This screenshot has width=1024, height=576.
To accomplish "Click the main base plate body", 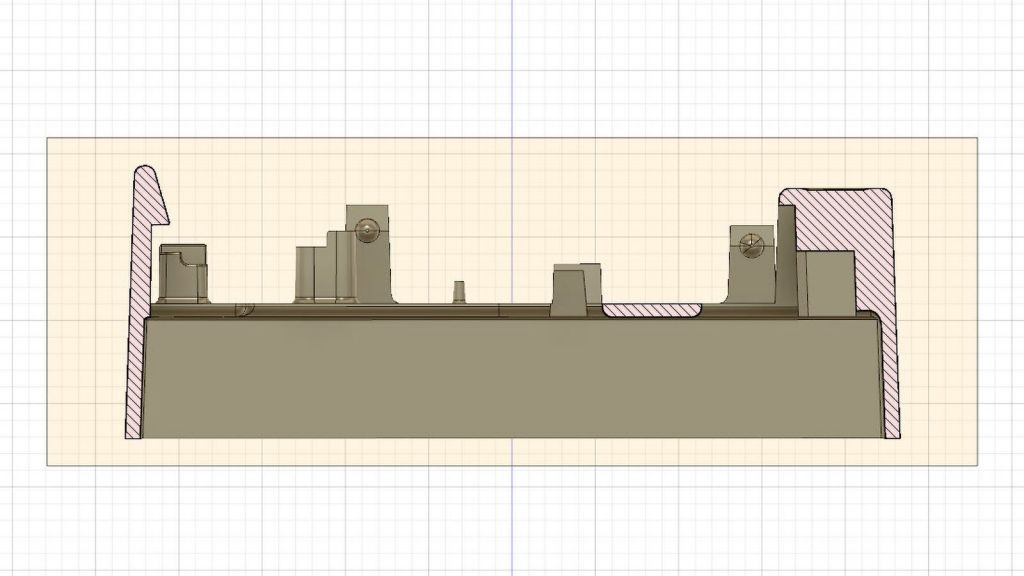I will point(500,380).
